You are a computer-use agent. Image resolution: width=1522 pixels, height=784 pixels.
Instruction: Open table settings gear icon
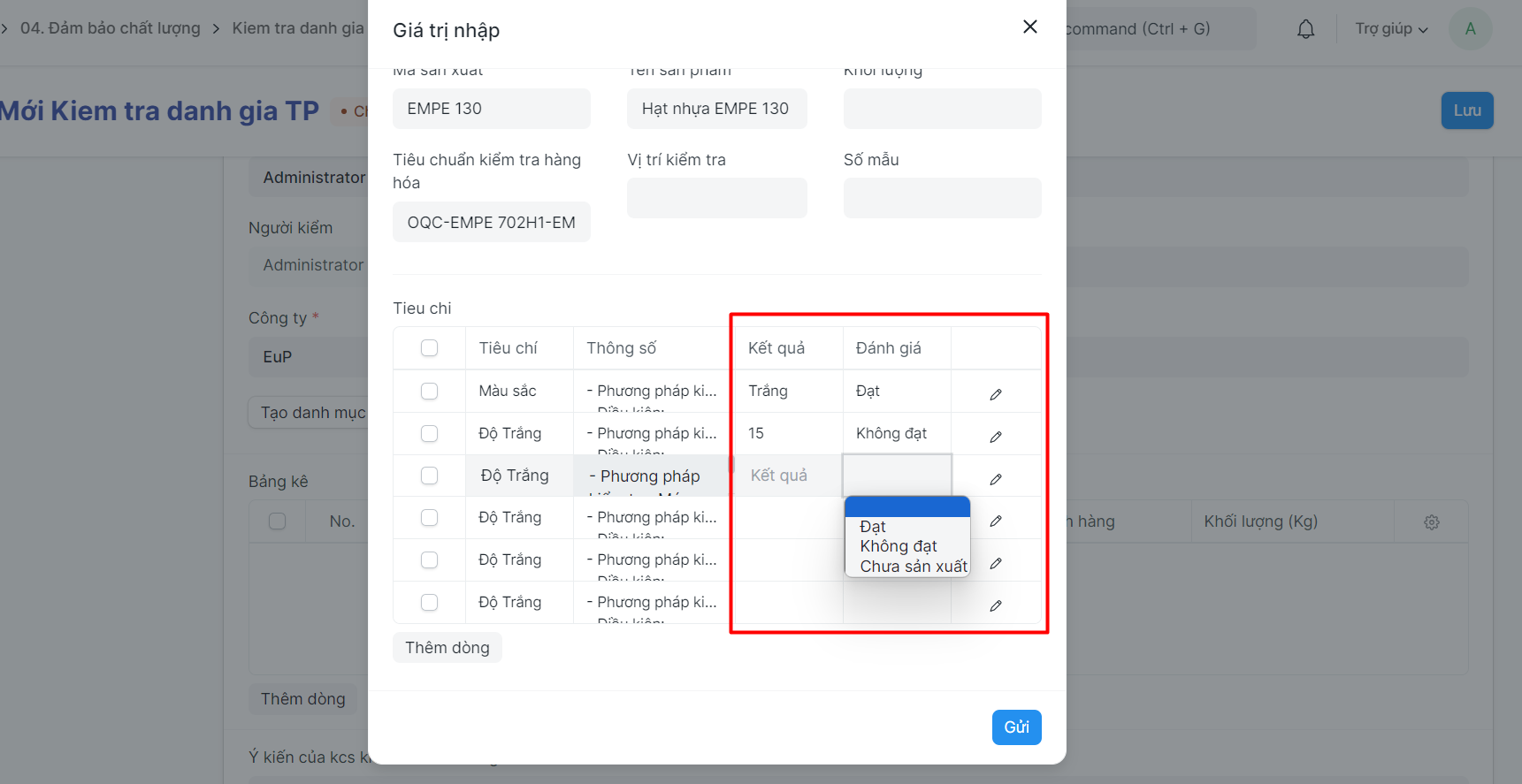tap(1432, 522)
